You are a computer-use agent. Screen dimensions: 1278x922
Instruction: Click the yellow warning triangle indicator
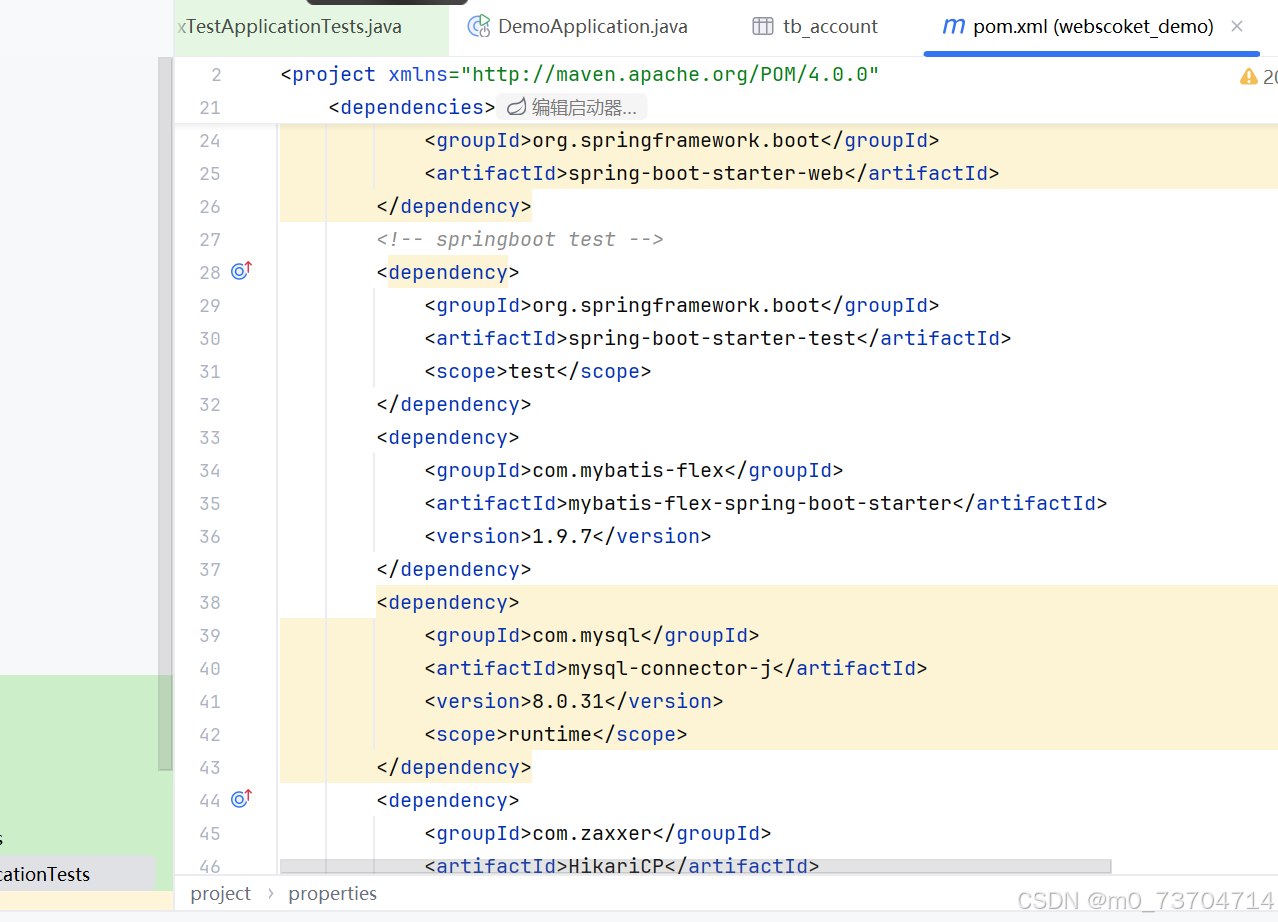[1248, 75]
